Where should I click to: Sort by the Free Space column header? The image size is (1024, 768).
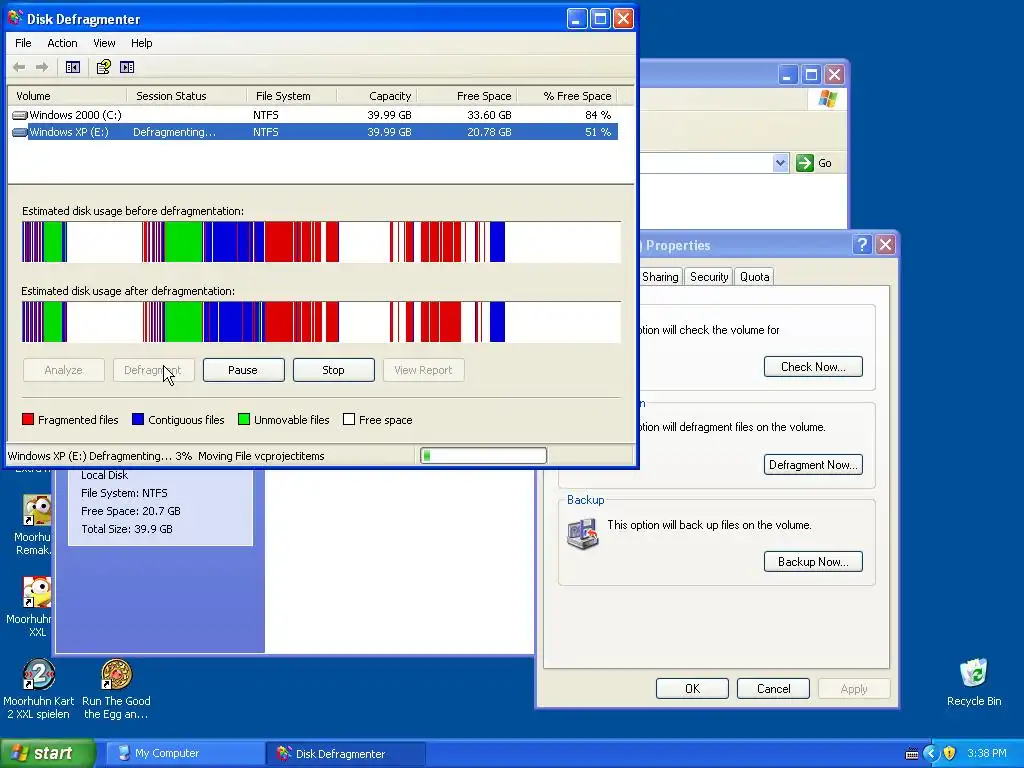[467, 96]
